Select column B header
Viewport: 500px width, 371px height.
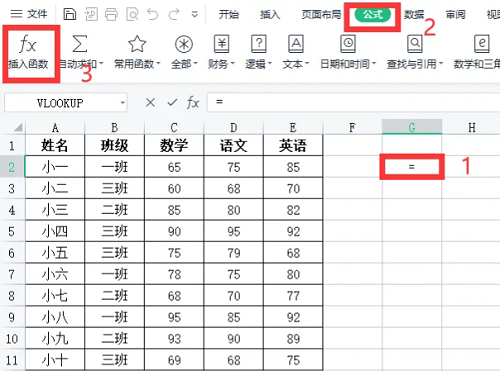(114, 128)
